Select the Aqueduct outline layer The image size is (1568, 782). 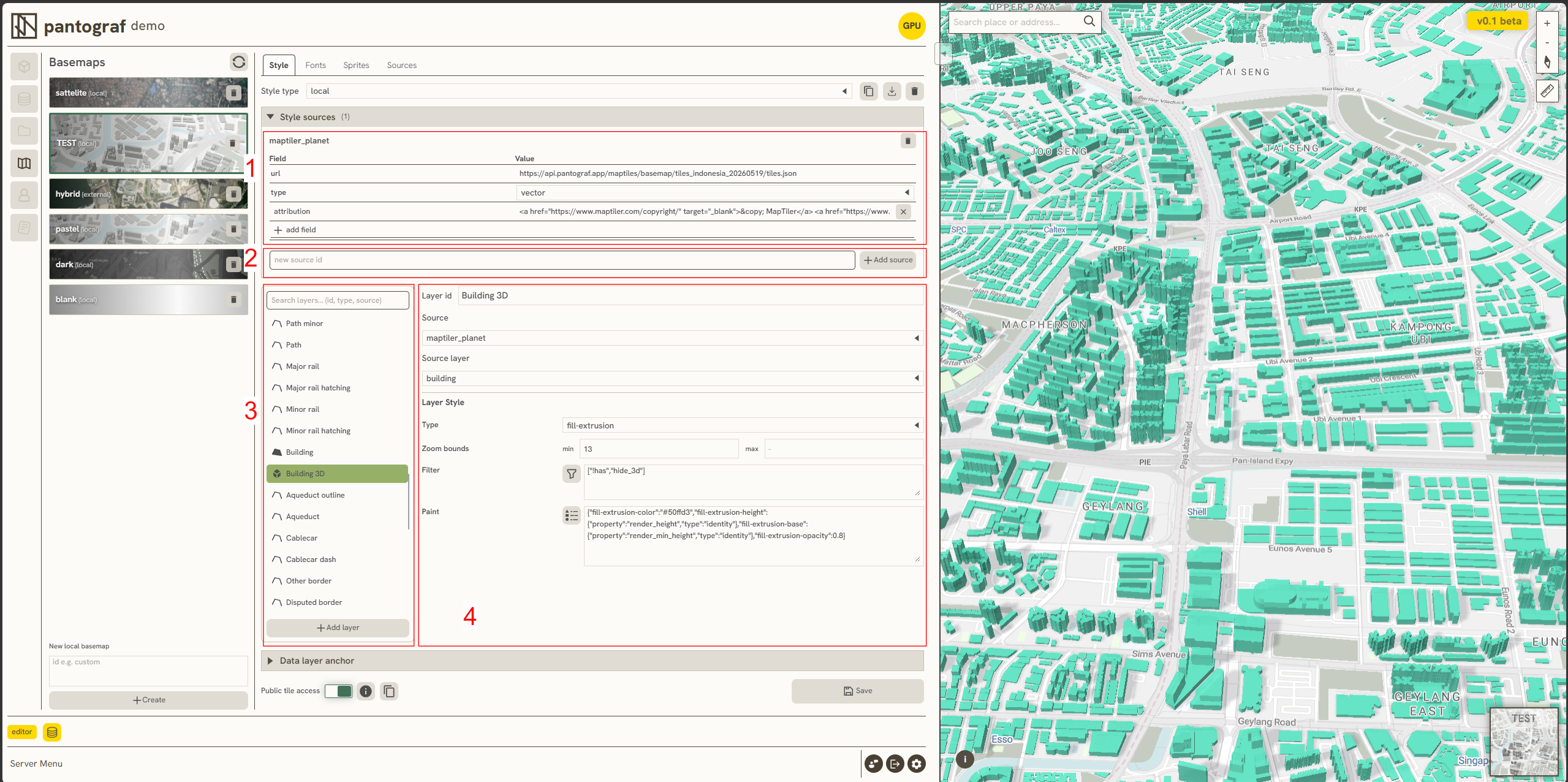(337, 495)
